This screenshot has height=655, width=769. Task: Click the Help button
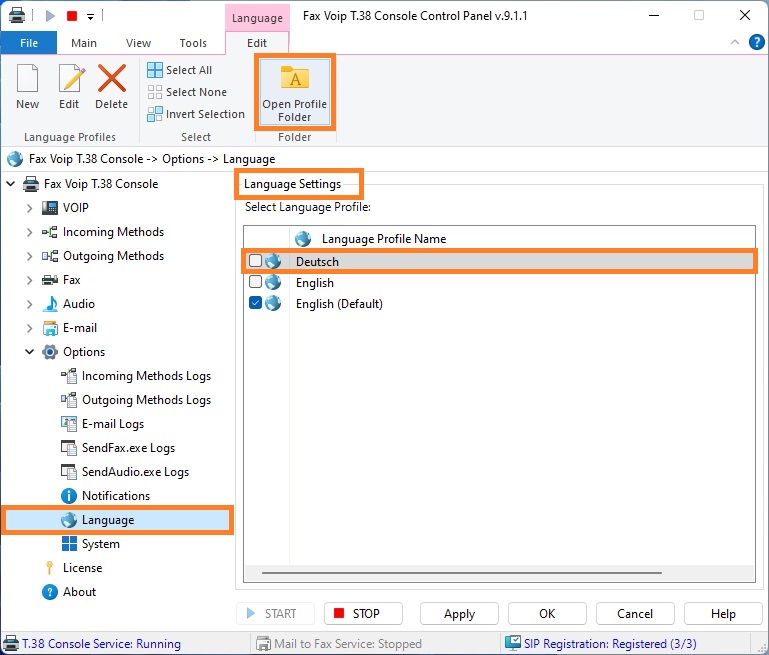click(x=723, y=614)
